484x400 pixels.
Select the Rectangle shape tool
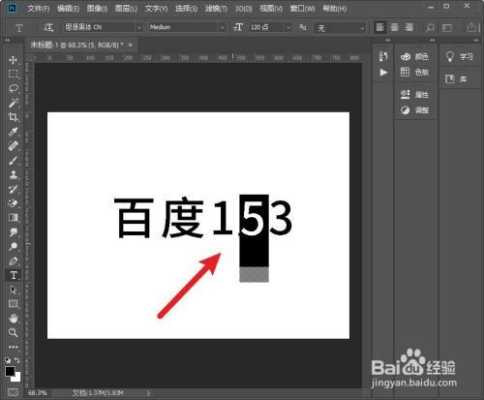coord(13,304)
